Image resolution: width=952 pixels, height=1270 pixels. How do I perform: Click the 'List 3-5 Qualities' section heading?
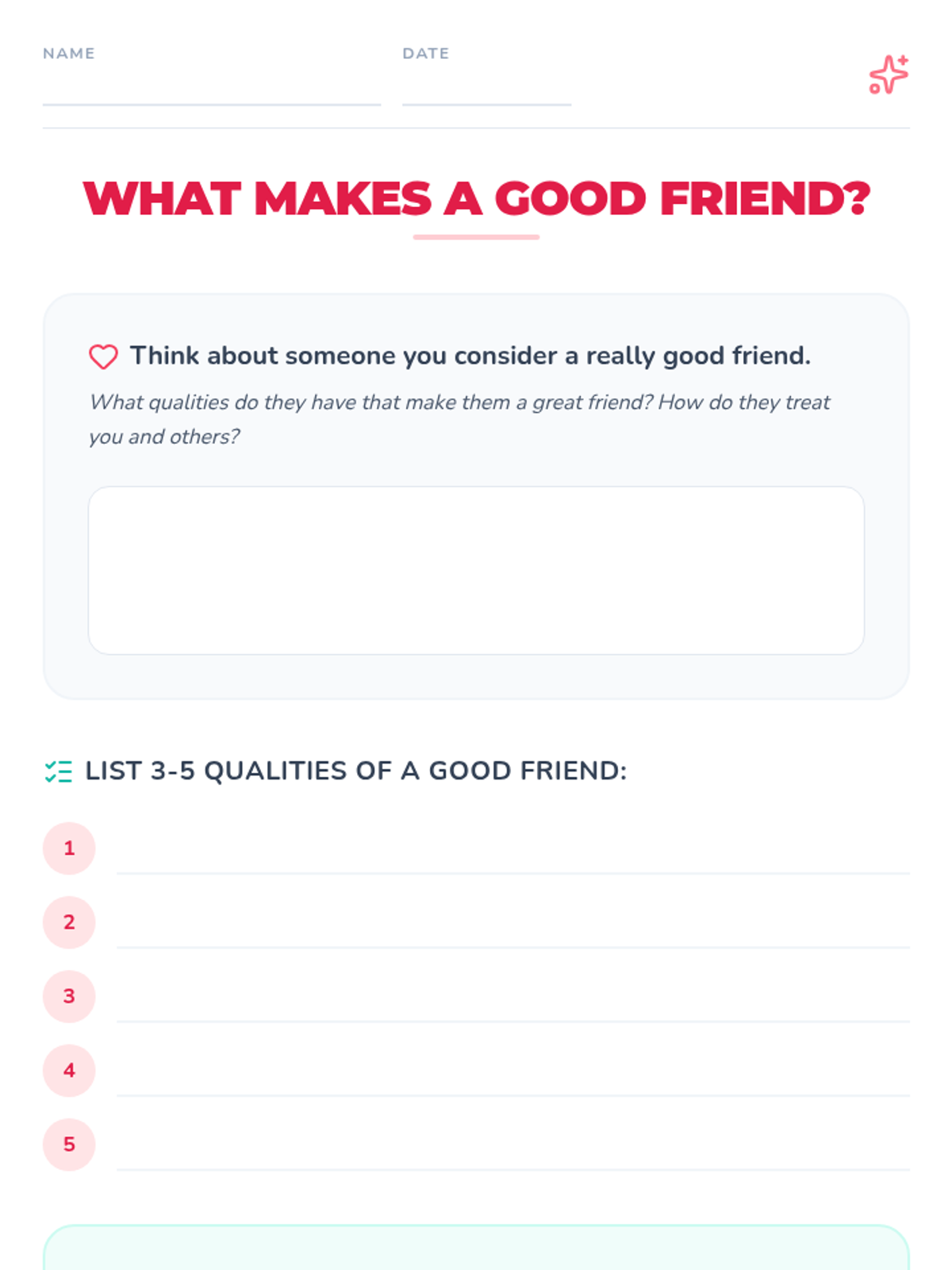click(x=356, y=772)
